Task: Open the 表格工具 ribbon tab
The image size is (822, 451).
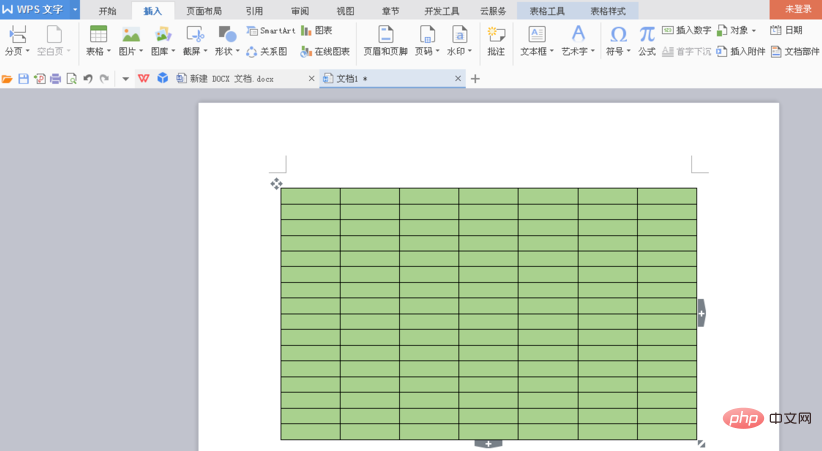Action: tap(547, 11)
